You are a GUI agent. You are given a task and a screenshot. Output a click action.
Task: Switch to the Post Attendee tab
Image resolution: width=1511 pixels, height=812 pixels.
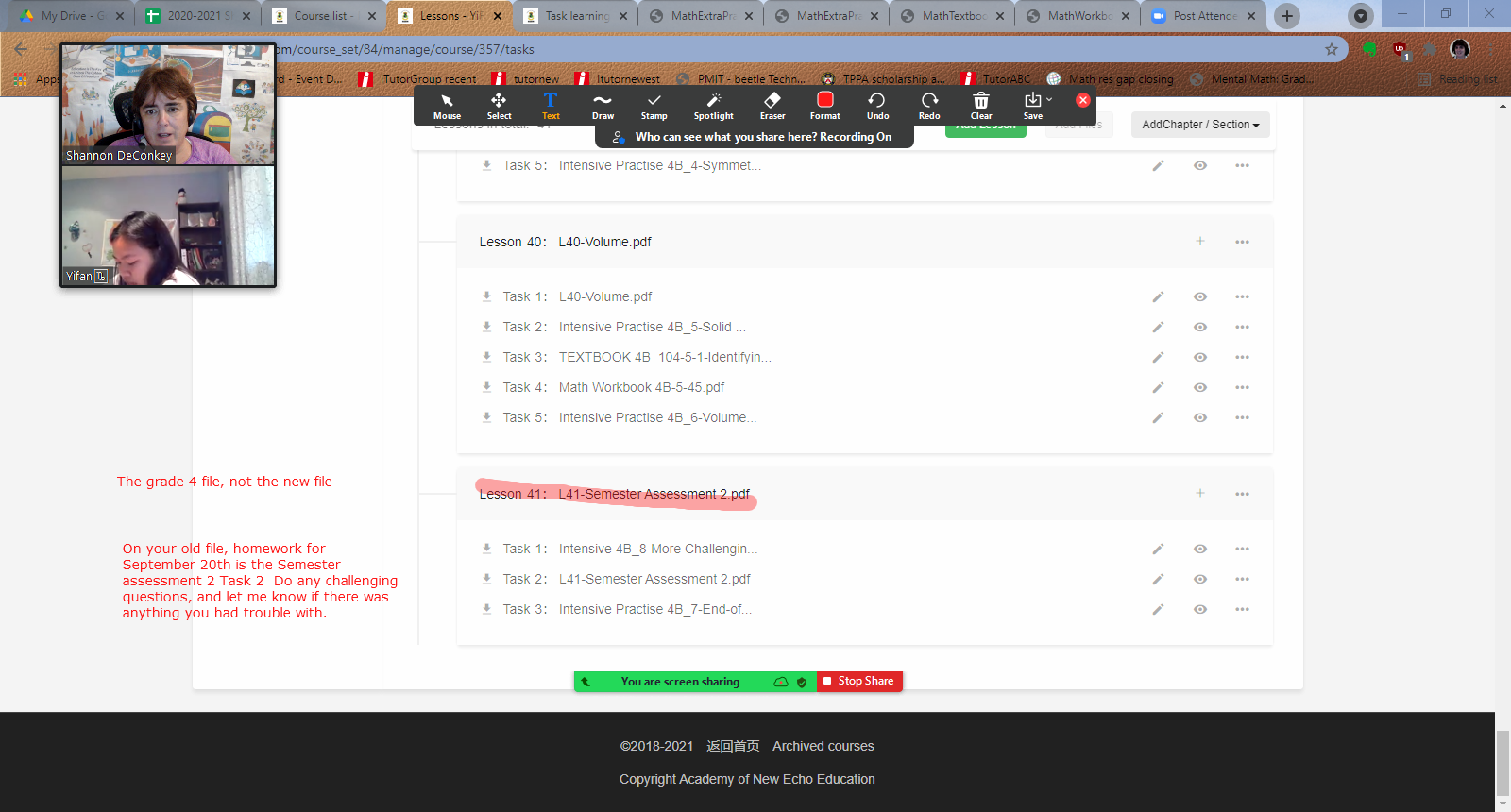(1202, 16)
